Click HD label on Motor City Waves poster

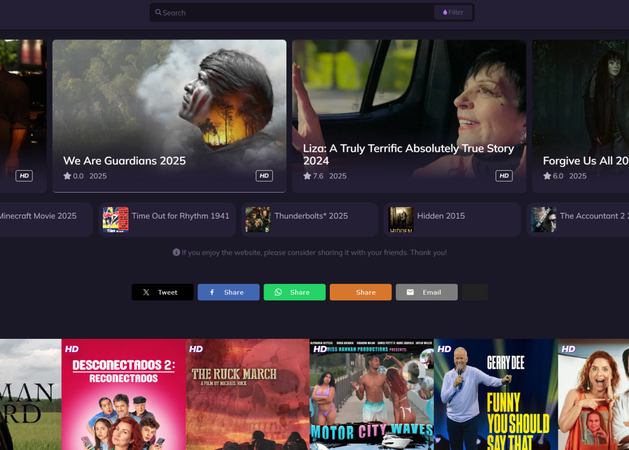320,349
